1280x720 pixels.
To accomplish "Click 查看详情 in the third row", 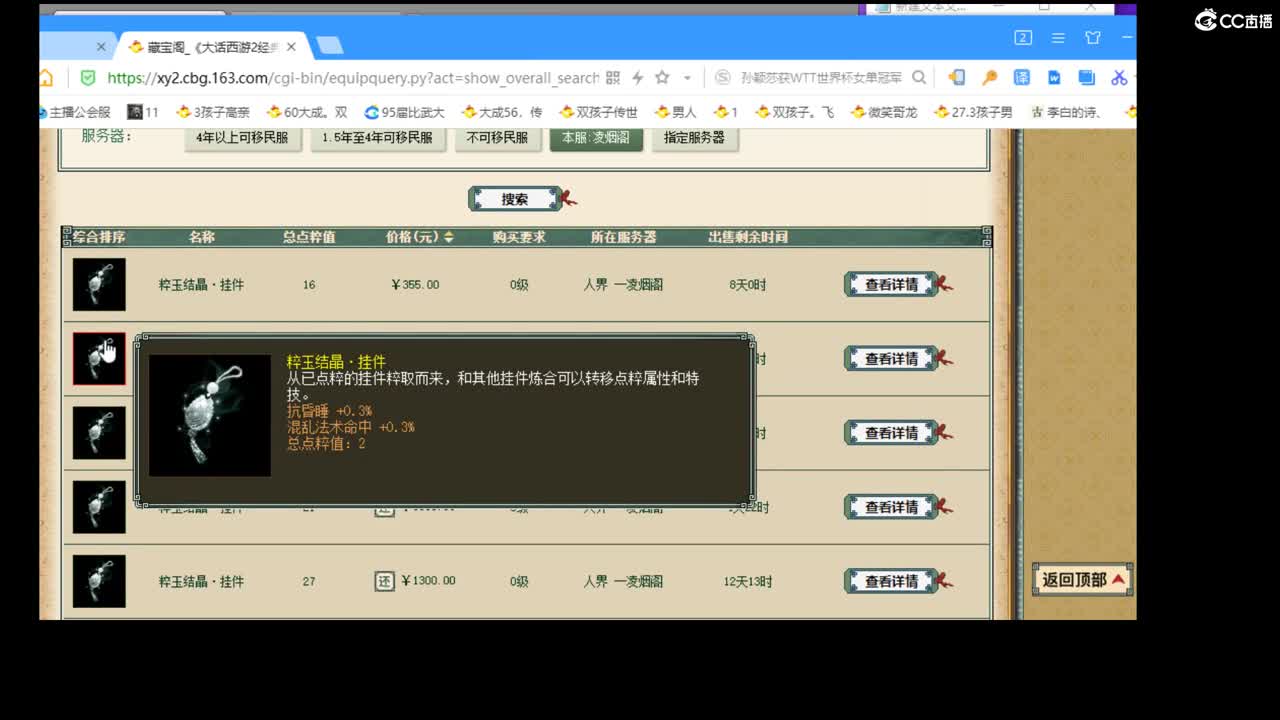I will [x=891, y=433].
